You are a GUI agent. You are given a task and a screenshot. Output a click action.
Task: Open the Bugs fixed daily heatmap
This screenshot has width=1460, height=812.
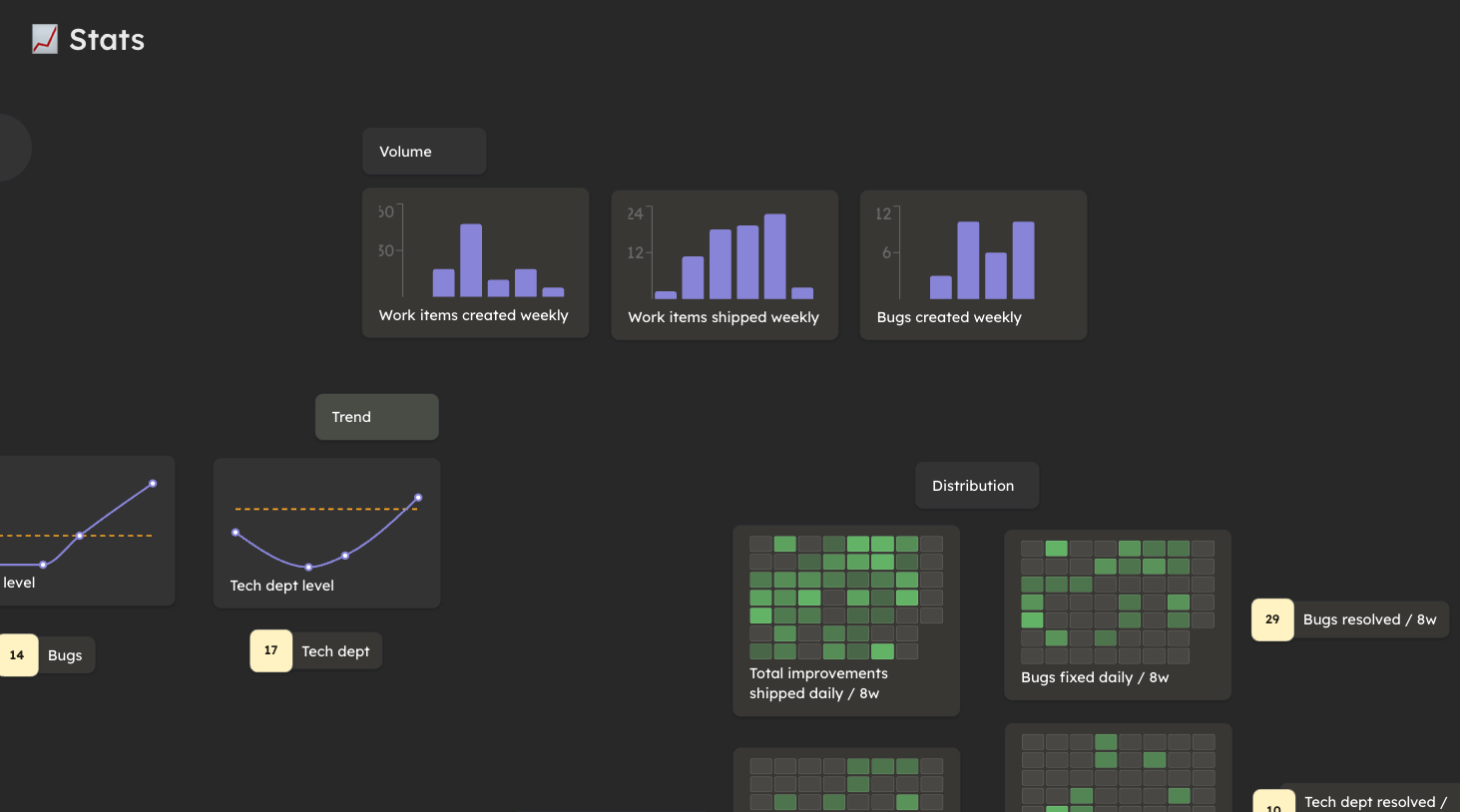[x=1118, y=614]
